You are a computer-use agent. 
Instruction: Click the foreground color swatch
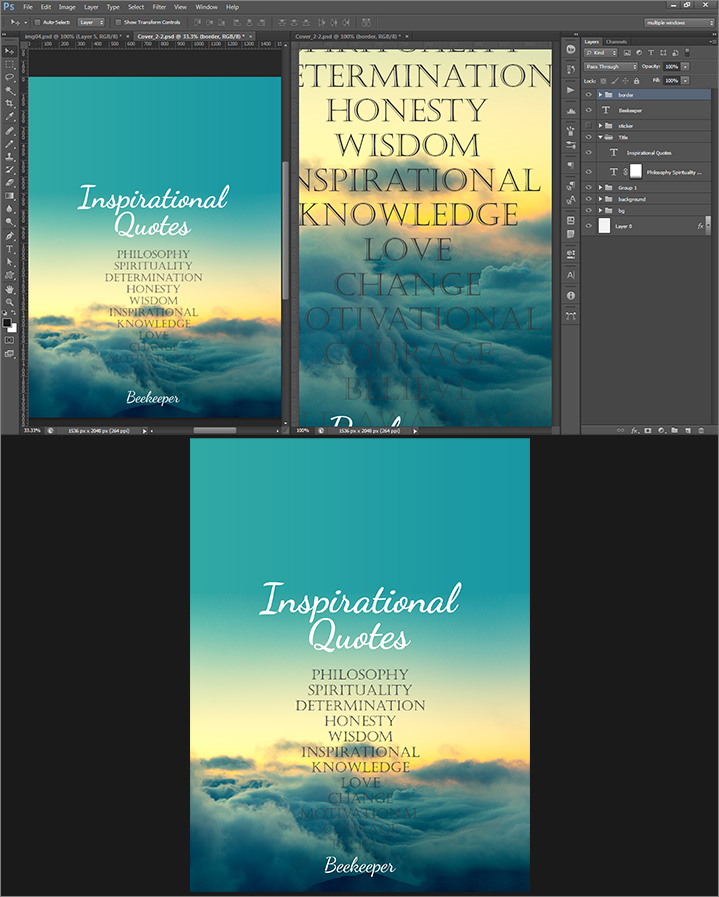8,322
